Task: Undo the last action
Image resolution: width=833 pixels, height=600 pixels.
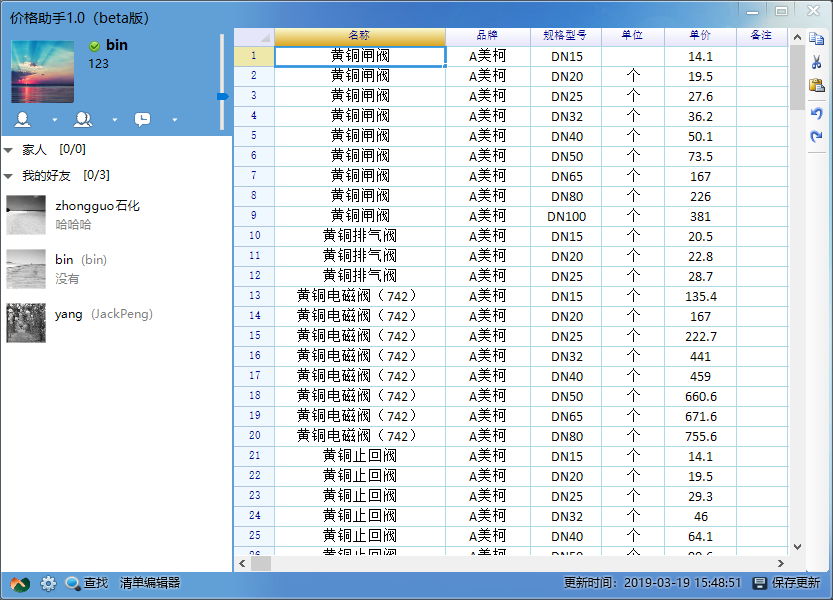Action: click(x=817, y=113)
